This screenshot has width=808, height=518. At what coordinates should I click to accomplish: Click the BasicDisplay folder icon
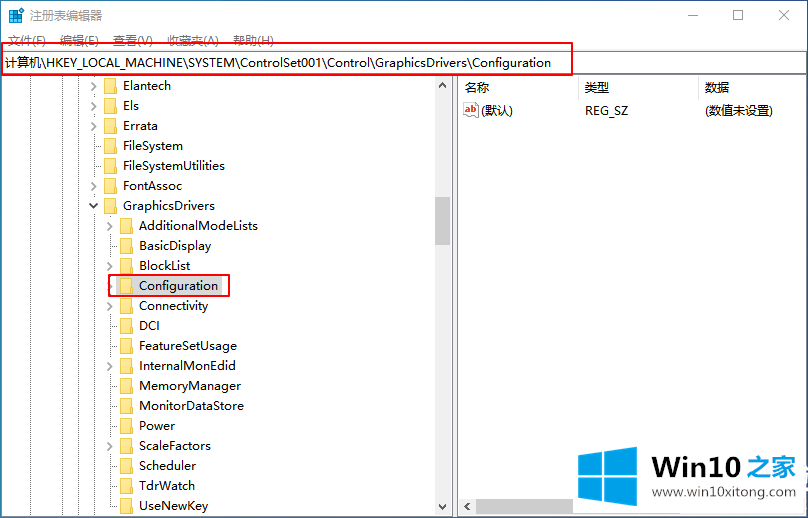tap(126, 246)
